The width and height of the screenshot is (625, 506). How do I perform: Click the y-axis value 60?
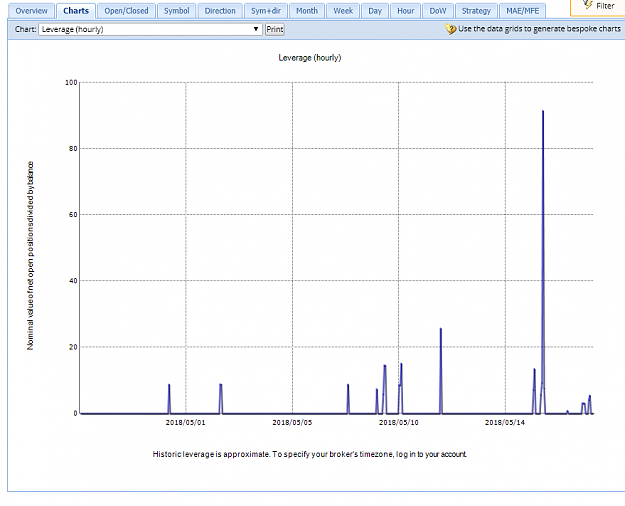(73, 215)
